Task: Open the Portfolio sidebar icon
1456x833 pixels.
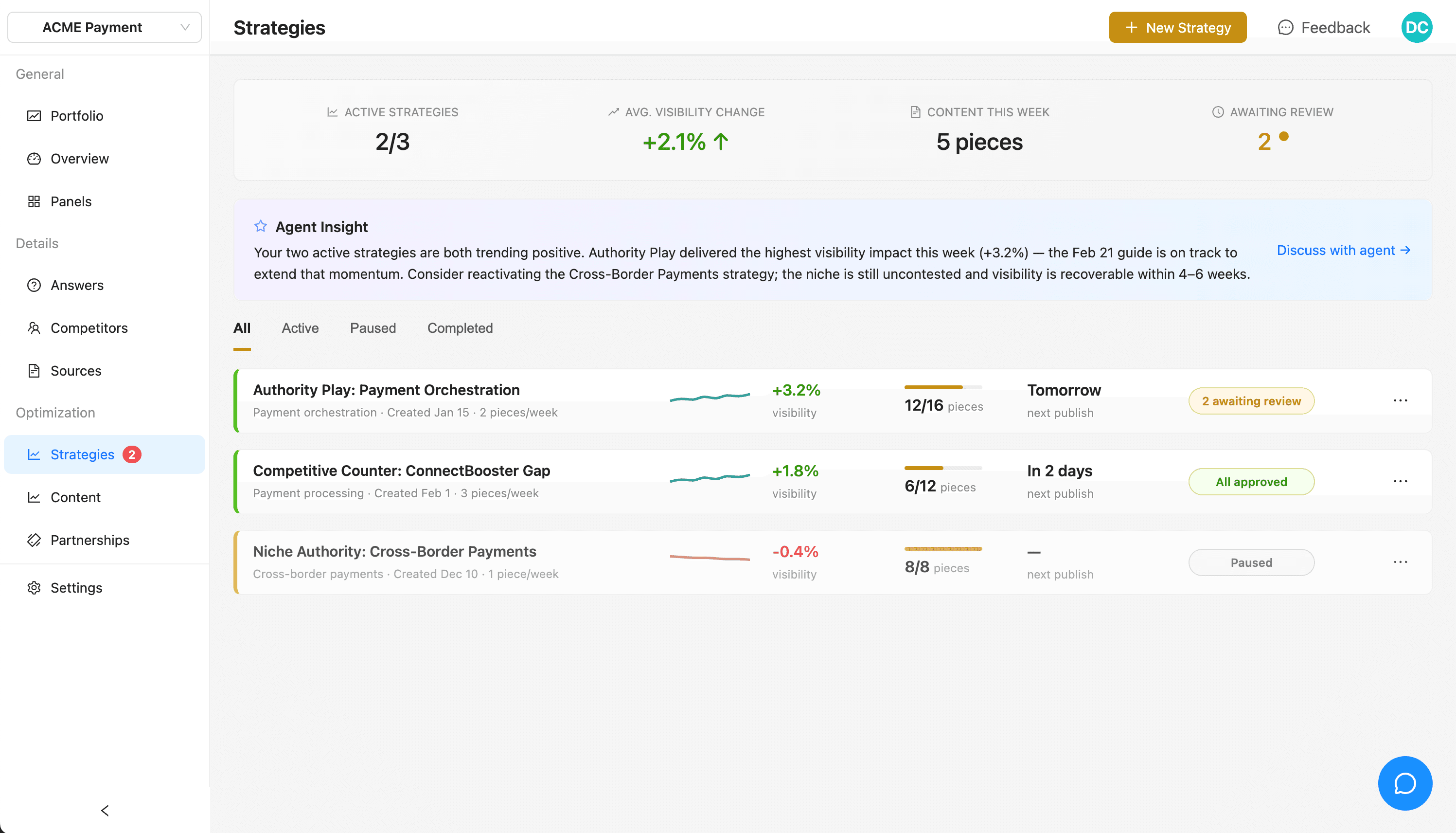Action: (x=34, y=116)
